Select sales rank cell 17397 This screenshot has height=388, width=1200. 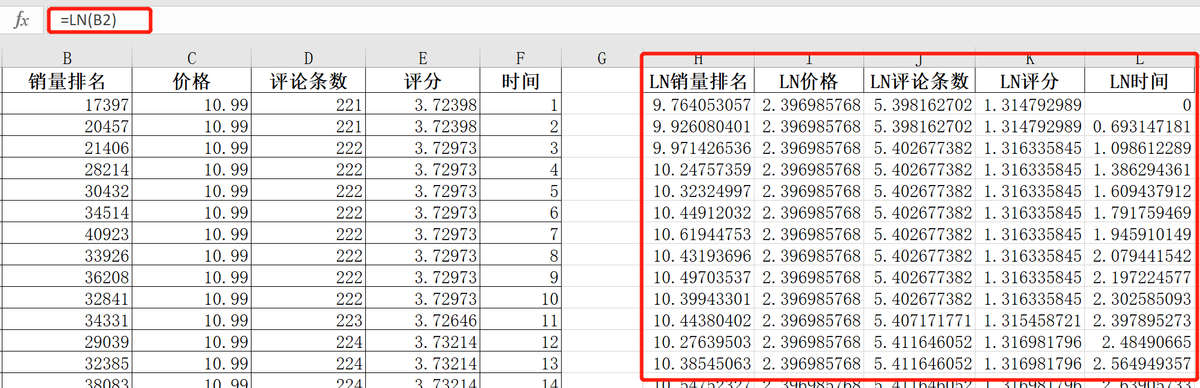pyautogui.click(x=66, y=104)
